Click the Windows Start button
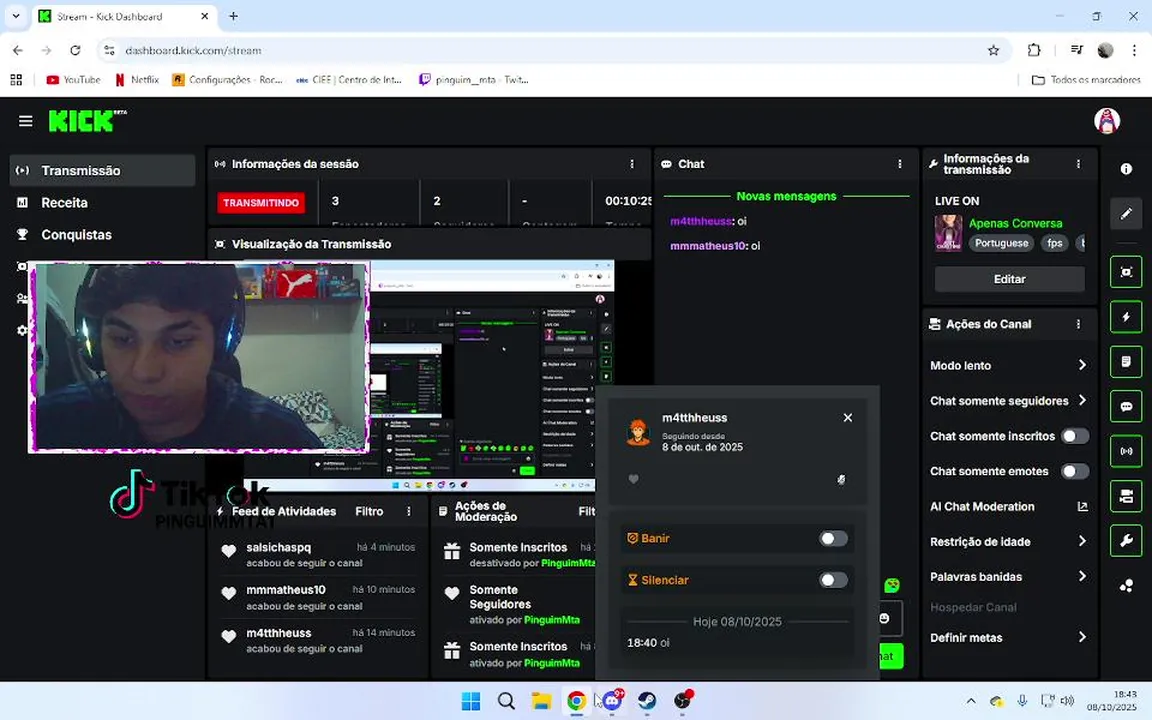 tap(471, 700)
